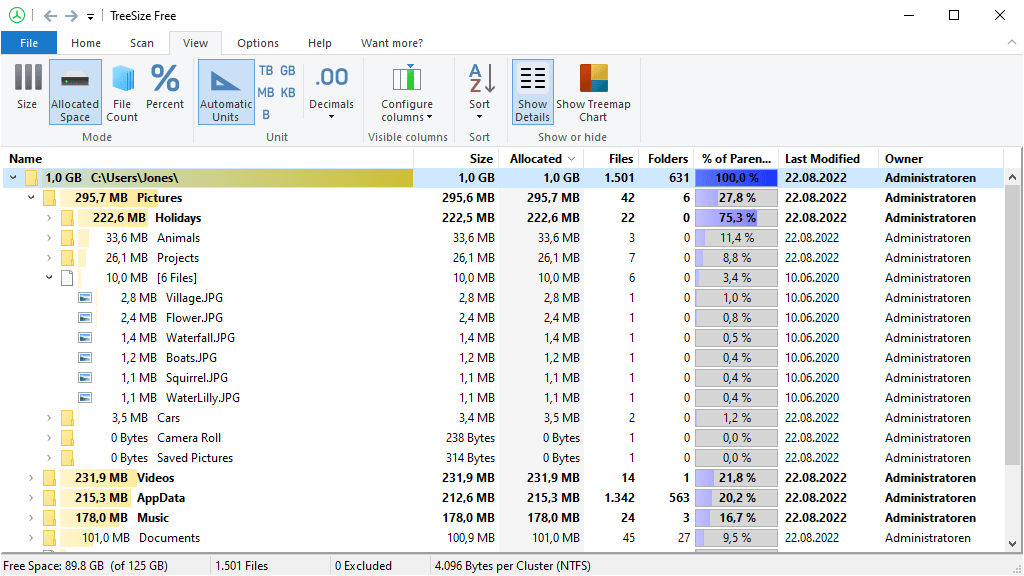
Task: Enable File Count display mode
Action: point(122,91)
